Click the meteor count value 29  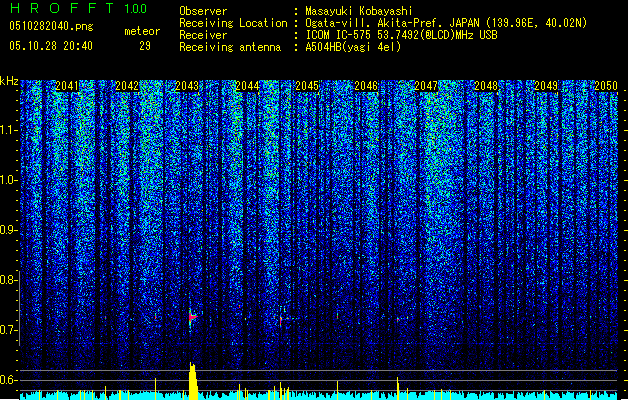click(x=145, y=46)
